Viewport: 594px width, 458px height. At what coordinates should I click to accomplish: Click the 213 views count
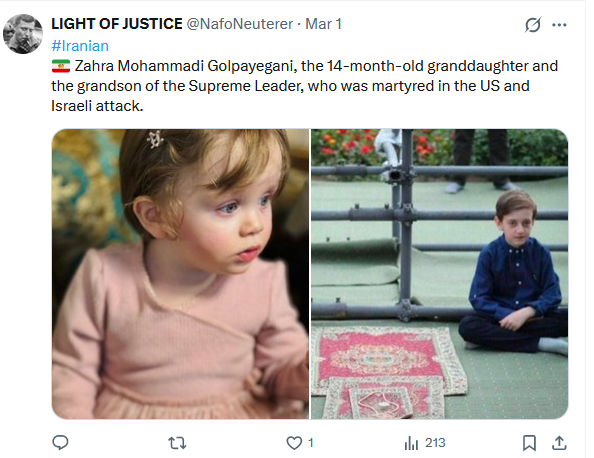pyautogui.click(x=435, y=442)
